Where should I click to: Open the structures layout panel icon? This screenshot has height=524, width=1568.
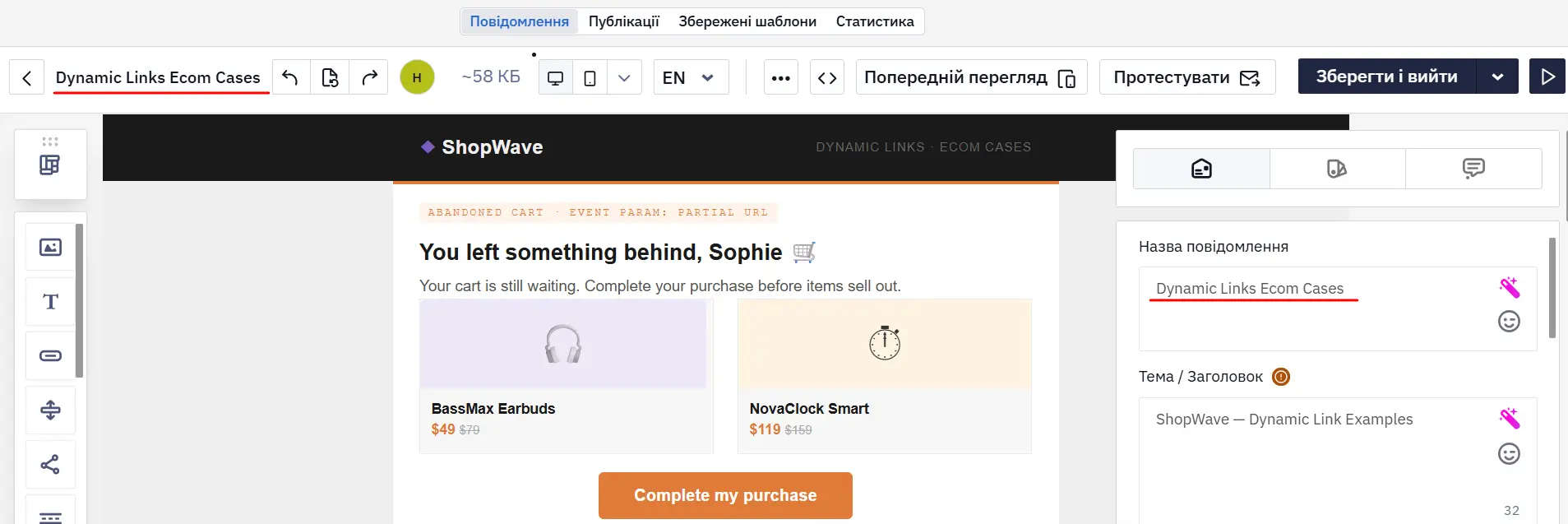pyautogui.click(x=50, y=165)
